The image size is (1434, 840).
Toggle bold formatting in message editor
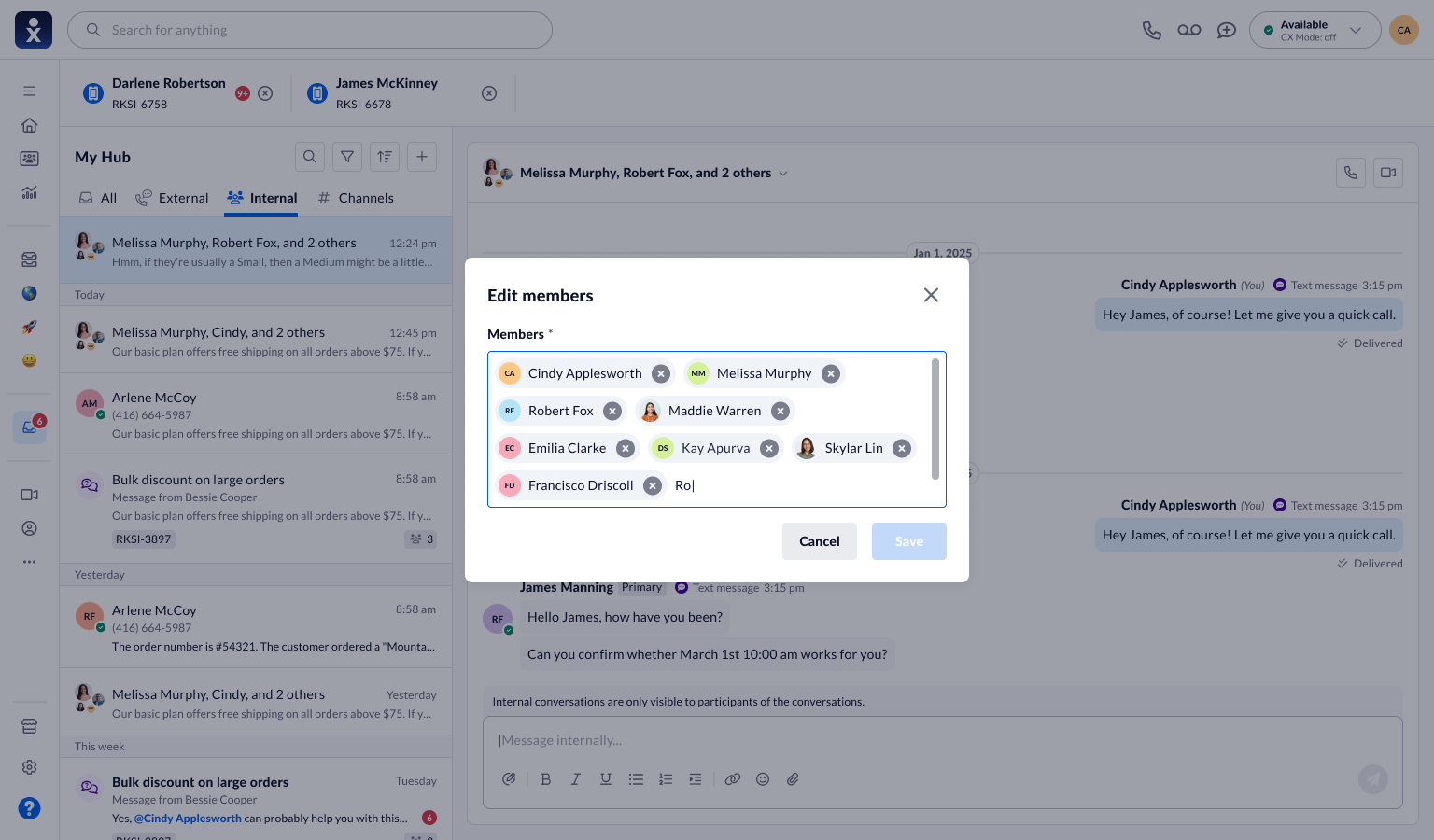(x=546, y=779)
